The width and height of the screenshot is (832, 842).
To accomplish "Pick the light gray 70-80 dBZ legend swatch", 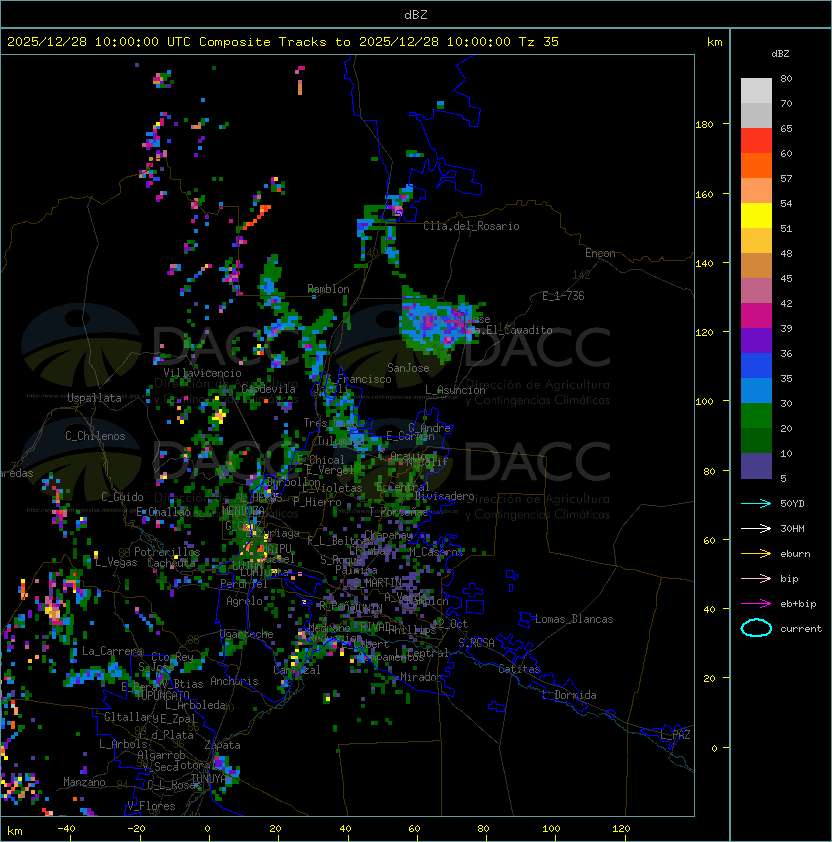I will (756, 91).
